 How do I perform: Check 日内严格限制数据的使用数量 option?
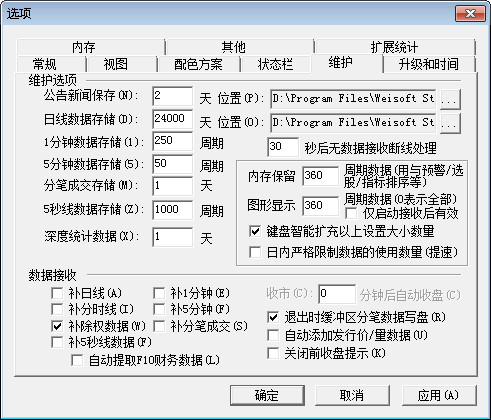[255, 252]
